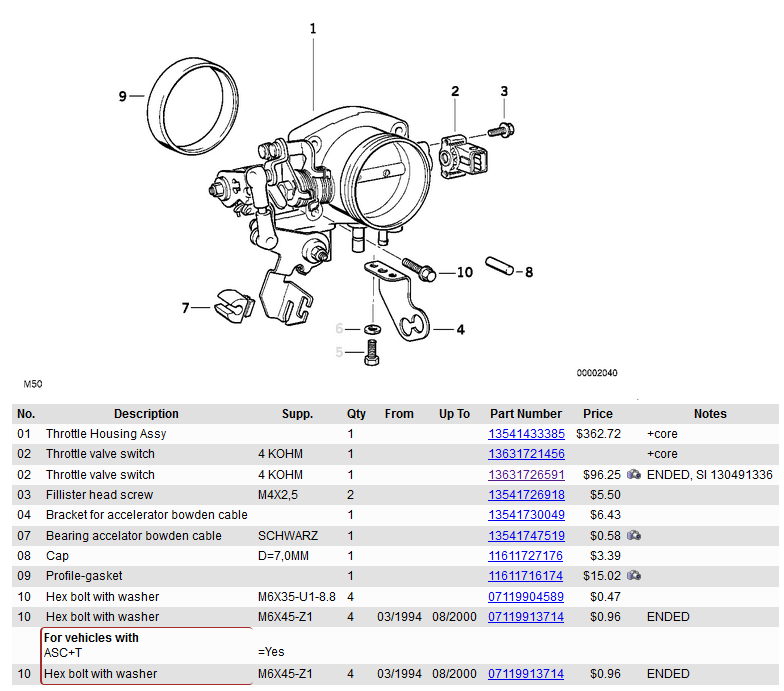This screenshot has width=784, height=691.
Task: Click the Part Number column header
Action: tap(526, 414)
